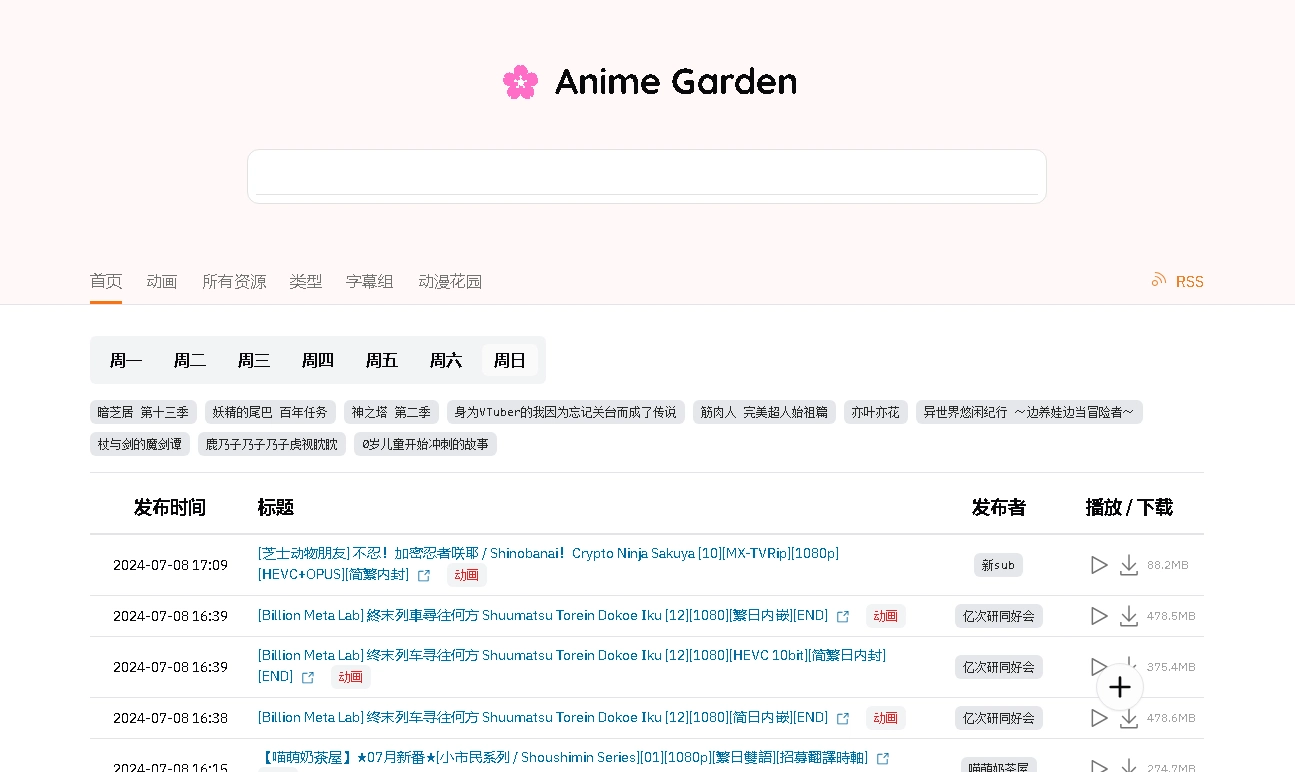Go to the 首页 navigation tab

point(106,281)
